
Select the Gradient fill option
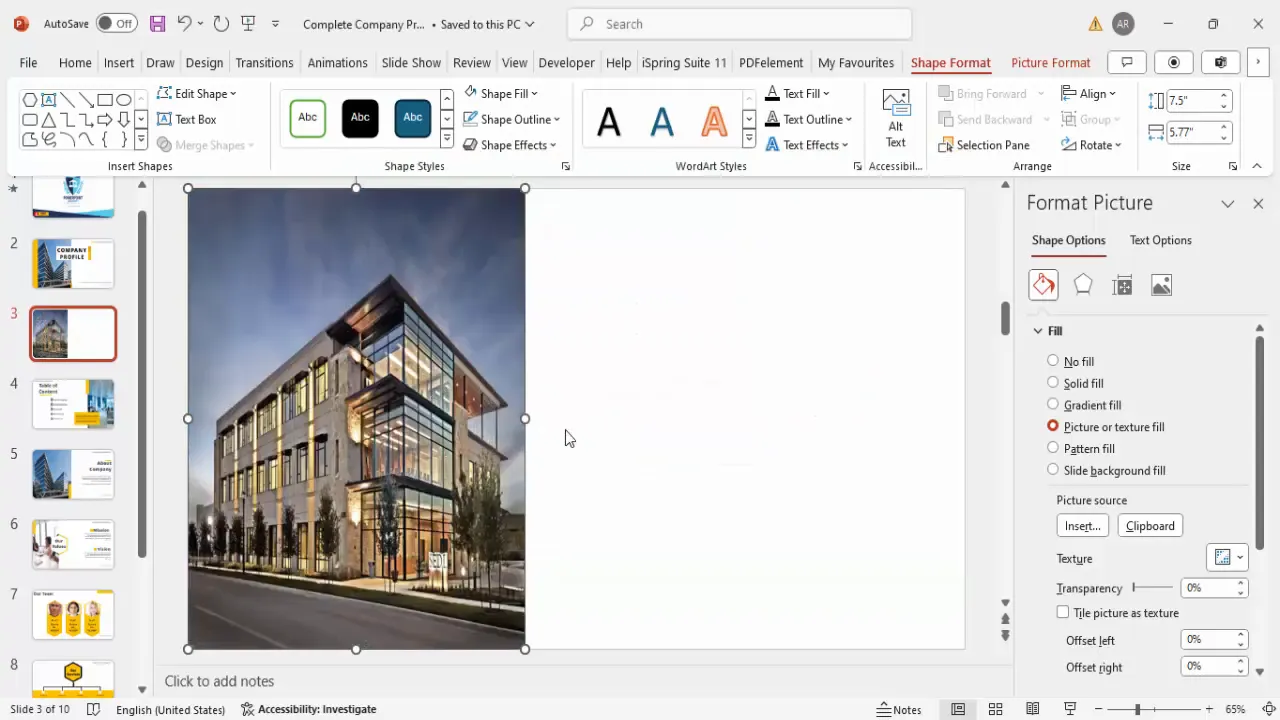[1084, 405]
